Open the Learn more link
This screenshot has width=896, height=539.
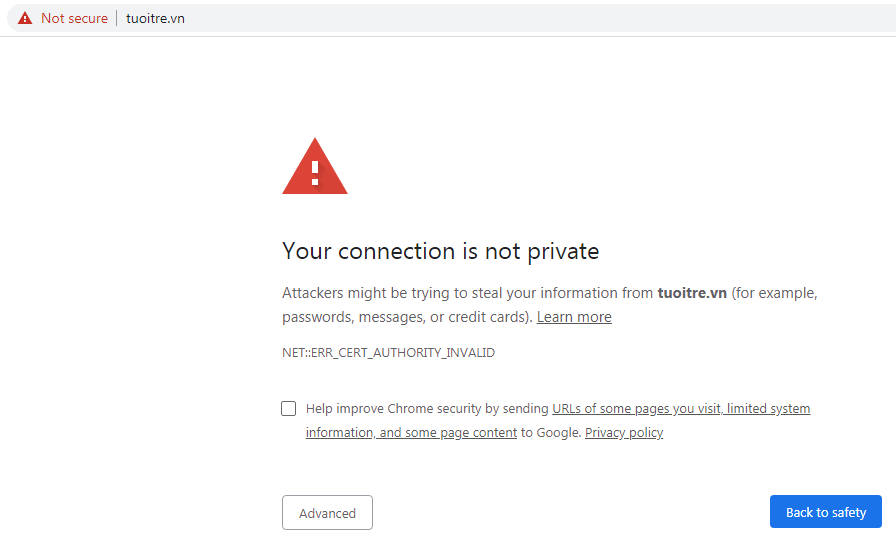click(574, 317)
